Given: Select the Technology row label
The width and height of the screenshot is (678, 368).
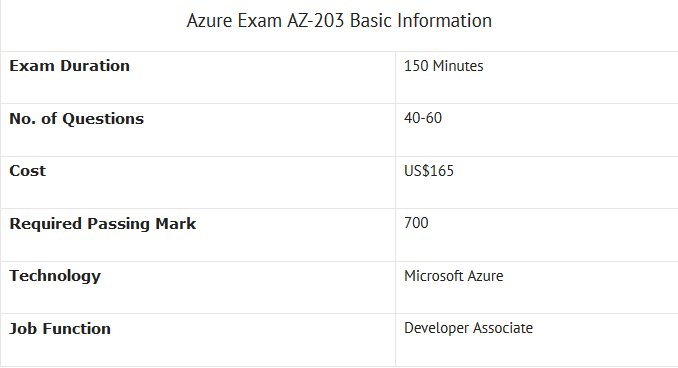Looking at the screenshot, I should (x=55, y=276).
